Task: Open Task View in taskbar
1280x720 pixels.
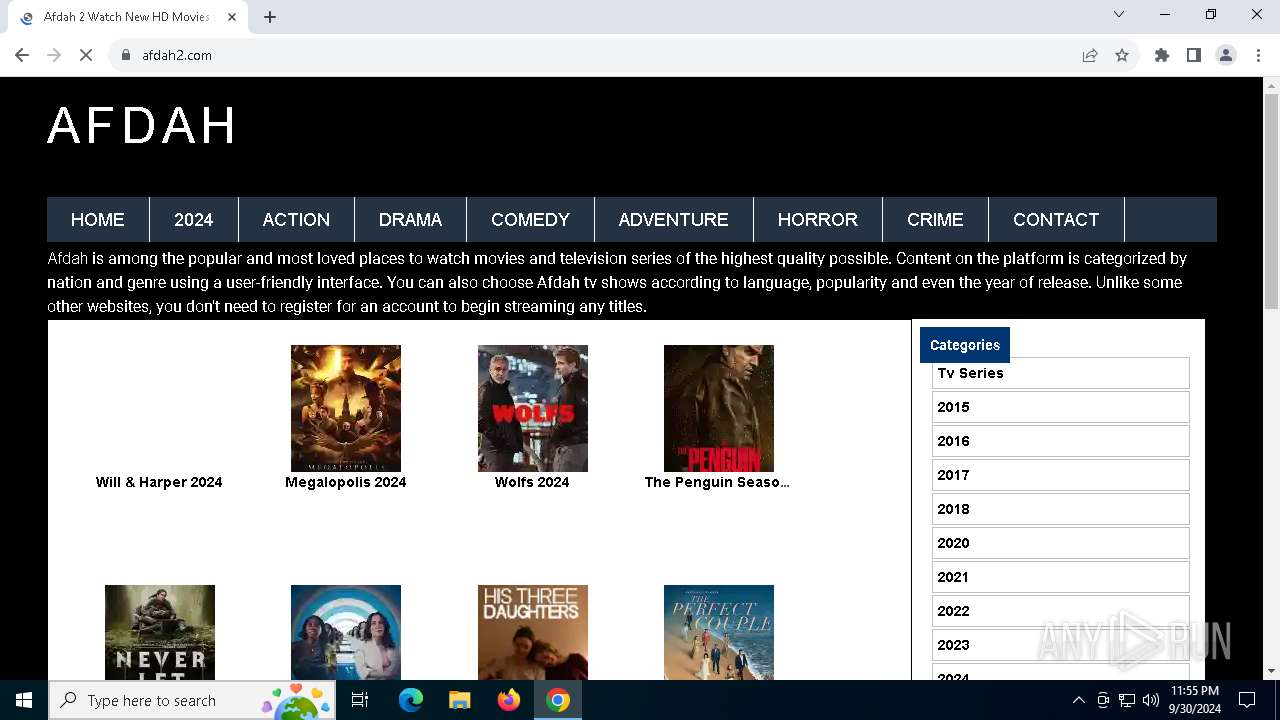Action: (360, 700)
